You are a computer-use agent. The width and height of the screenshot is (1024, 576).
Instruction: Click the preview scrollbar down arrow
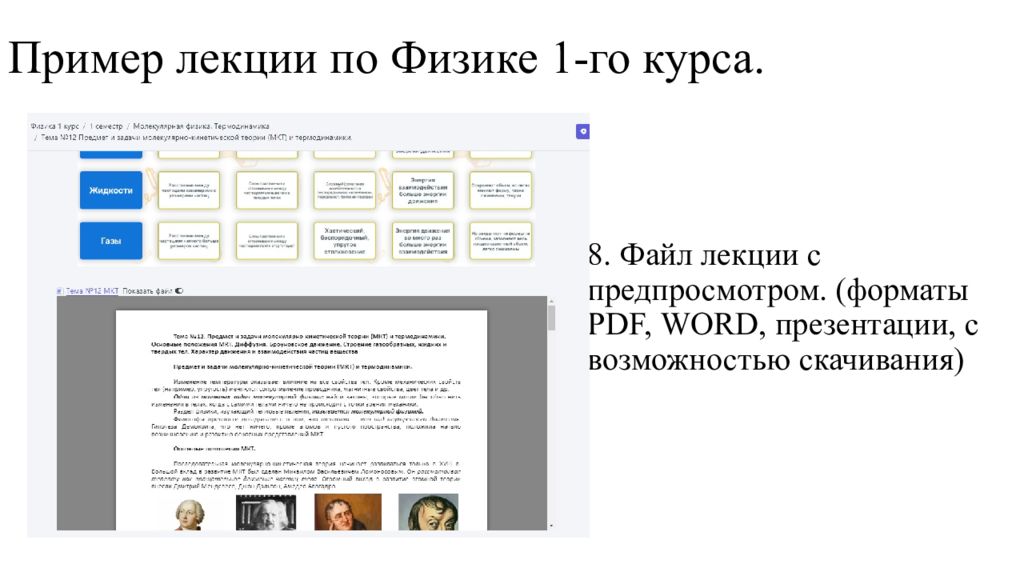pyautogui.click(x=551, y=523)
